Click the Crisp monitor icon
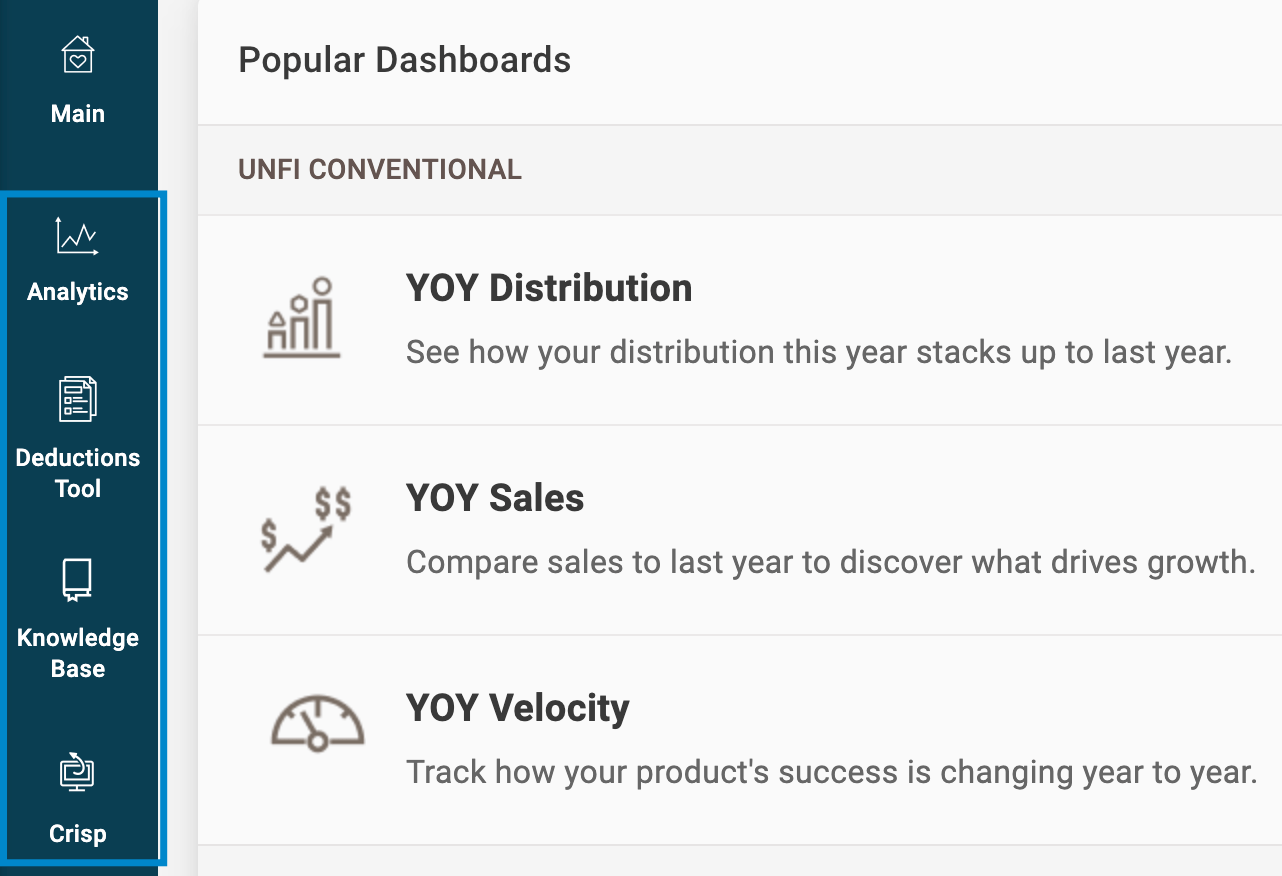 click(77, 772)
